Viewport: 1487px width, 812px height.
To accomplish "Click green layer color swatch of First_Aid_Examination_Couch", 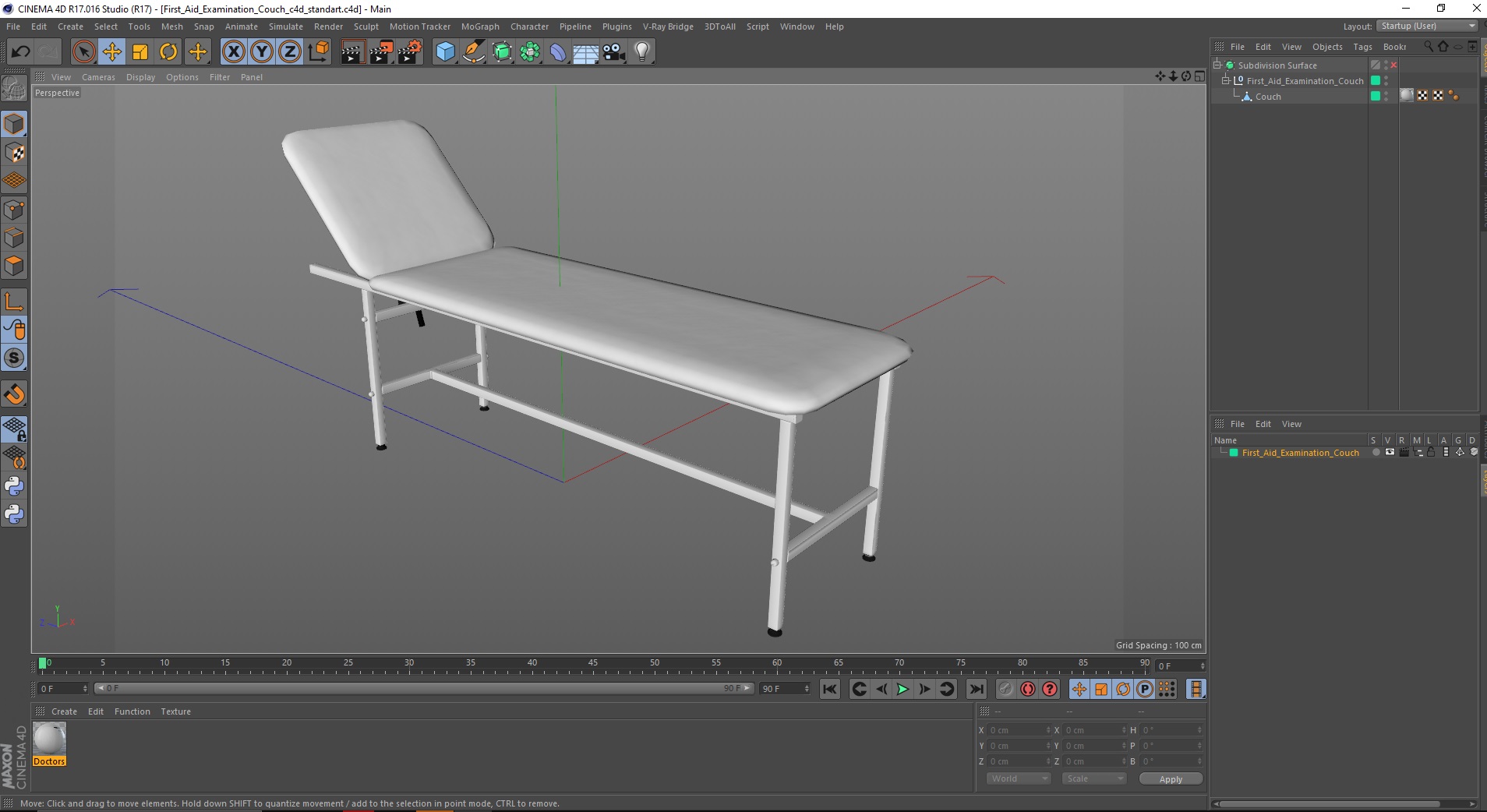I will (x=1234, y=453).
